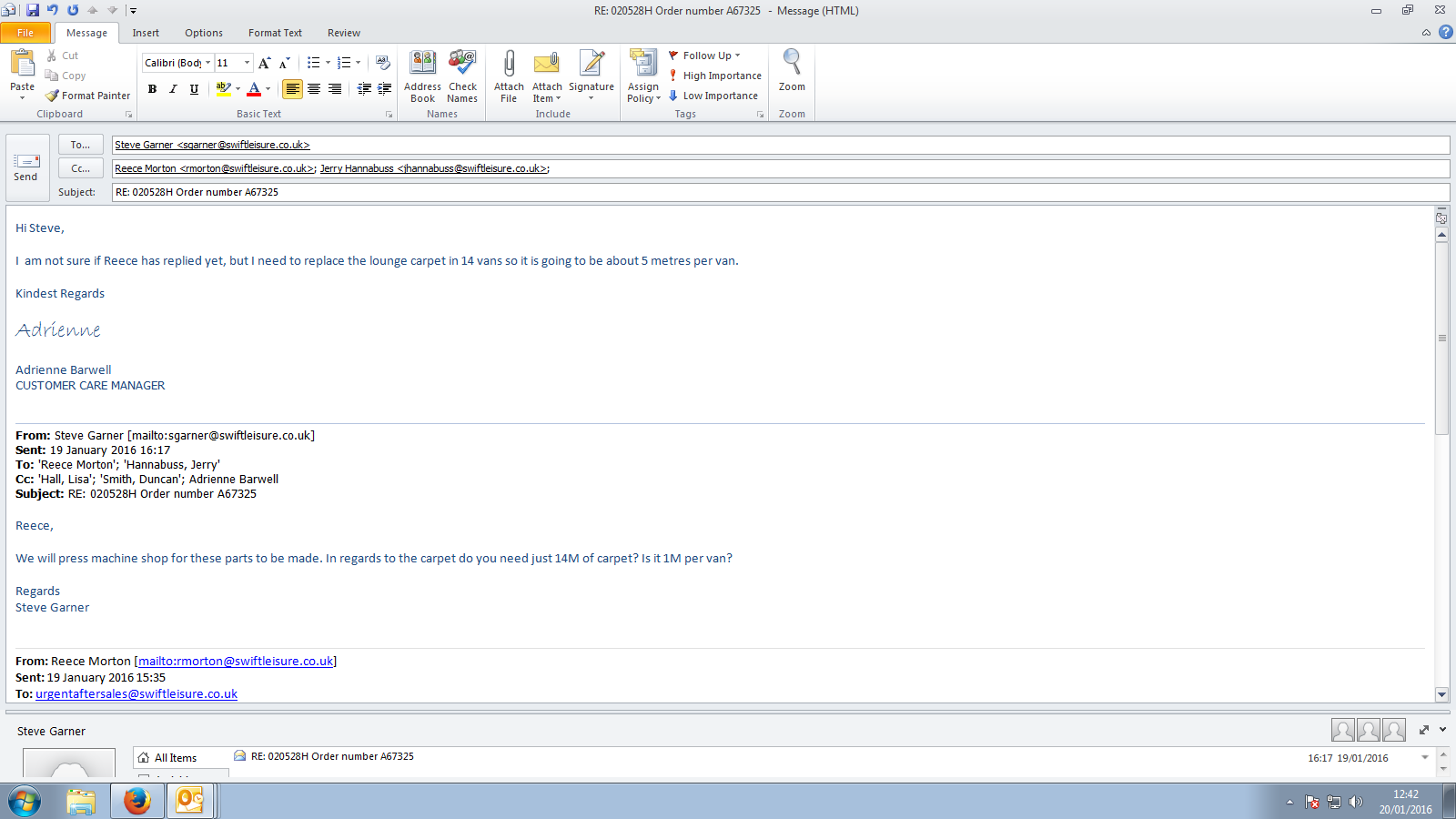Expand the Signature dropdown menu
The width and height of the screenshot is (1456, 819).
pyautogui.click(x=591, y=98)
